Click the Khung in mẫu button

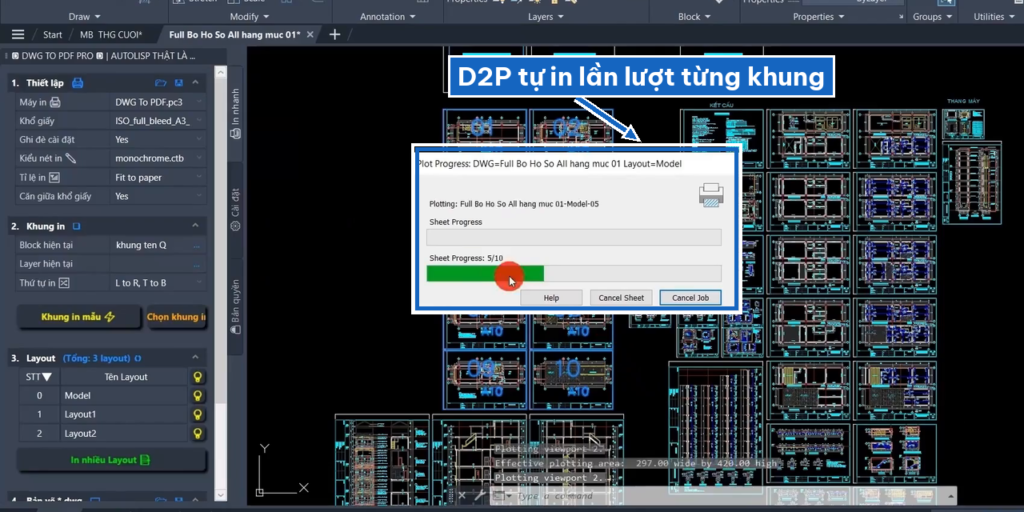tap(78, 317)
